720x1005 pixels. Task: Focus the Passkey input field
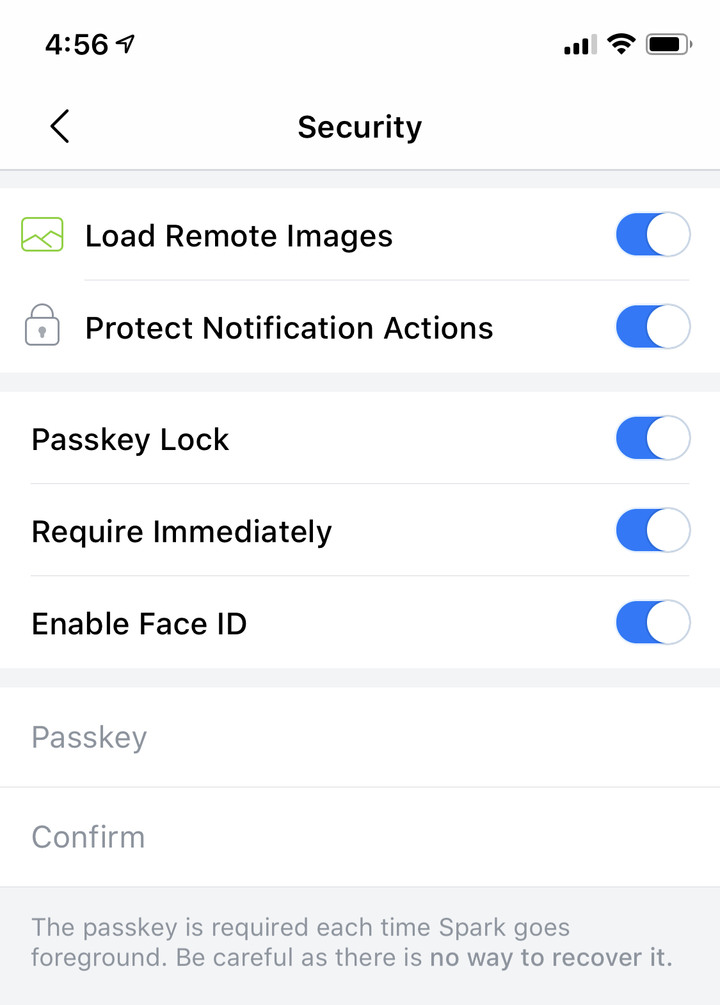point(360,737)
